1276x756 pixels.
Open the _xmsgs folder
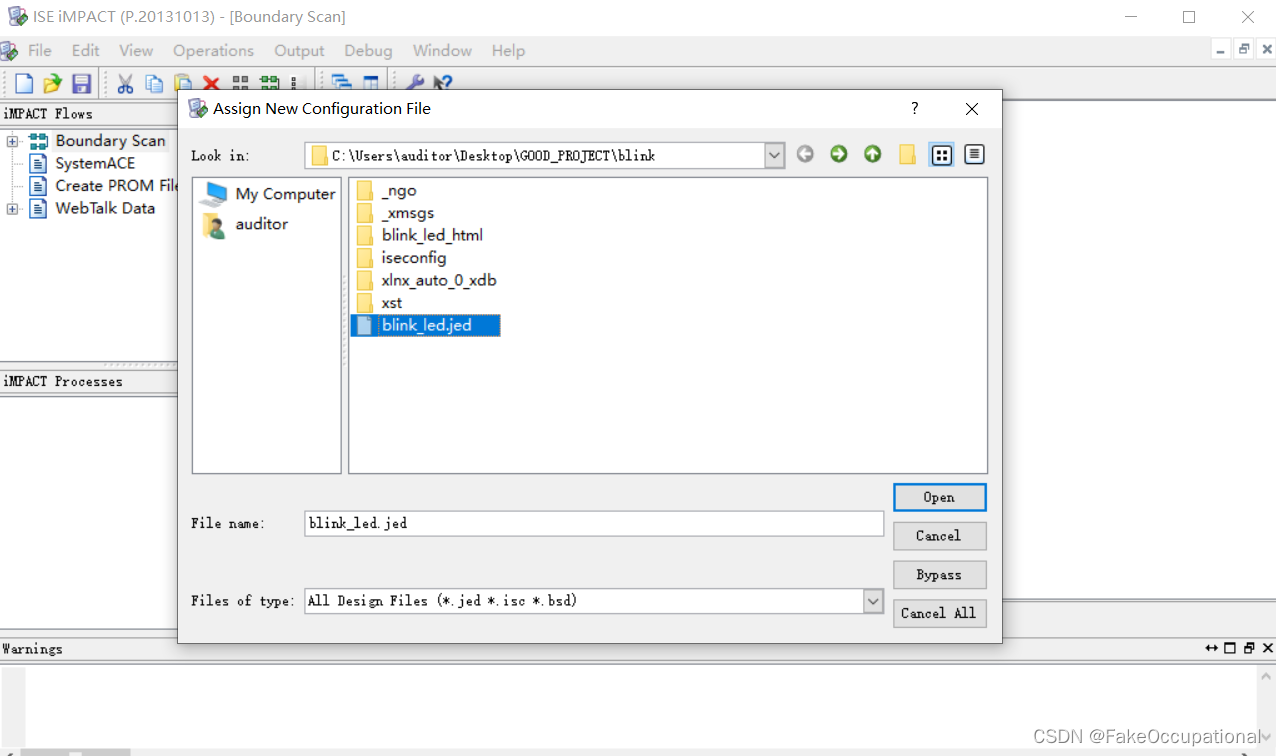click(395, 213)
